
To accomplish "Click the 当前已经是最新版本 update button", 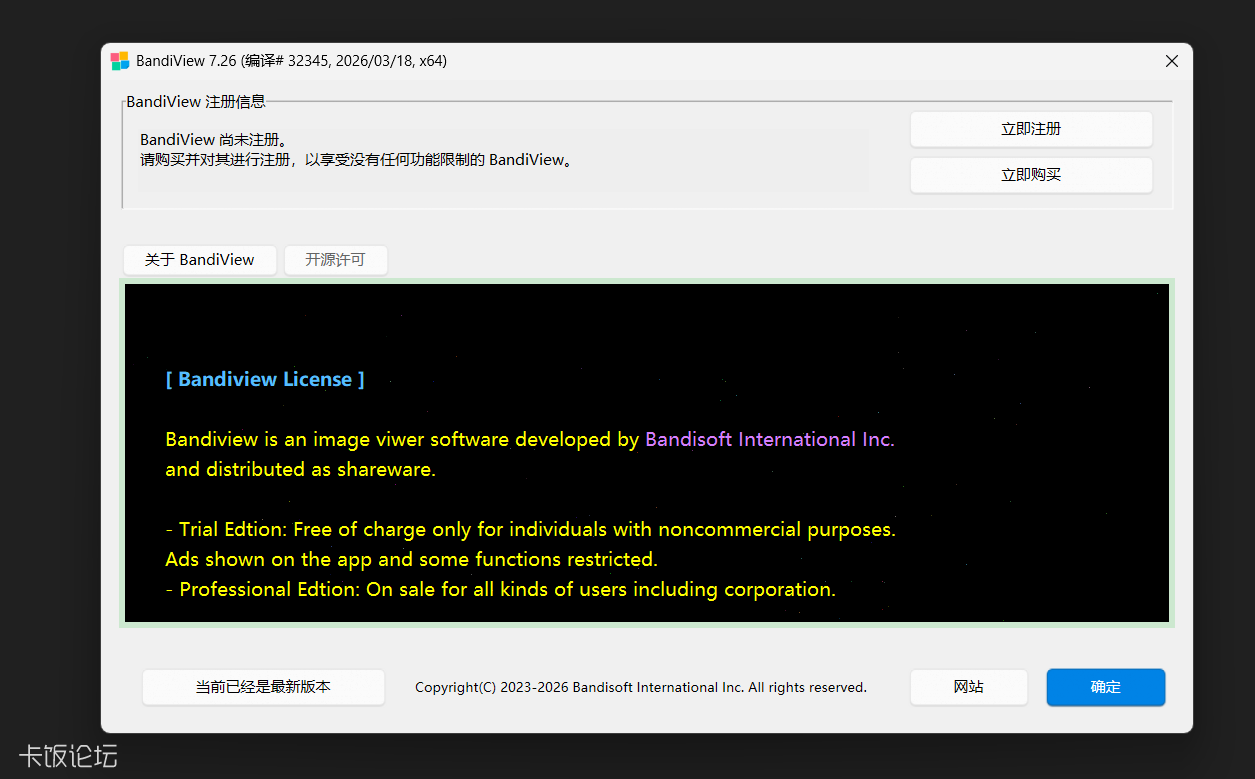I will tap(263, 687).
